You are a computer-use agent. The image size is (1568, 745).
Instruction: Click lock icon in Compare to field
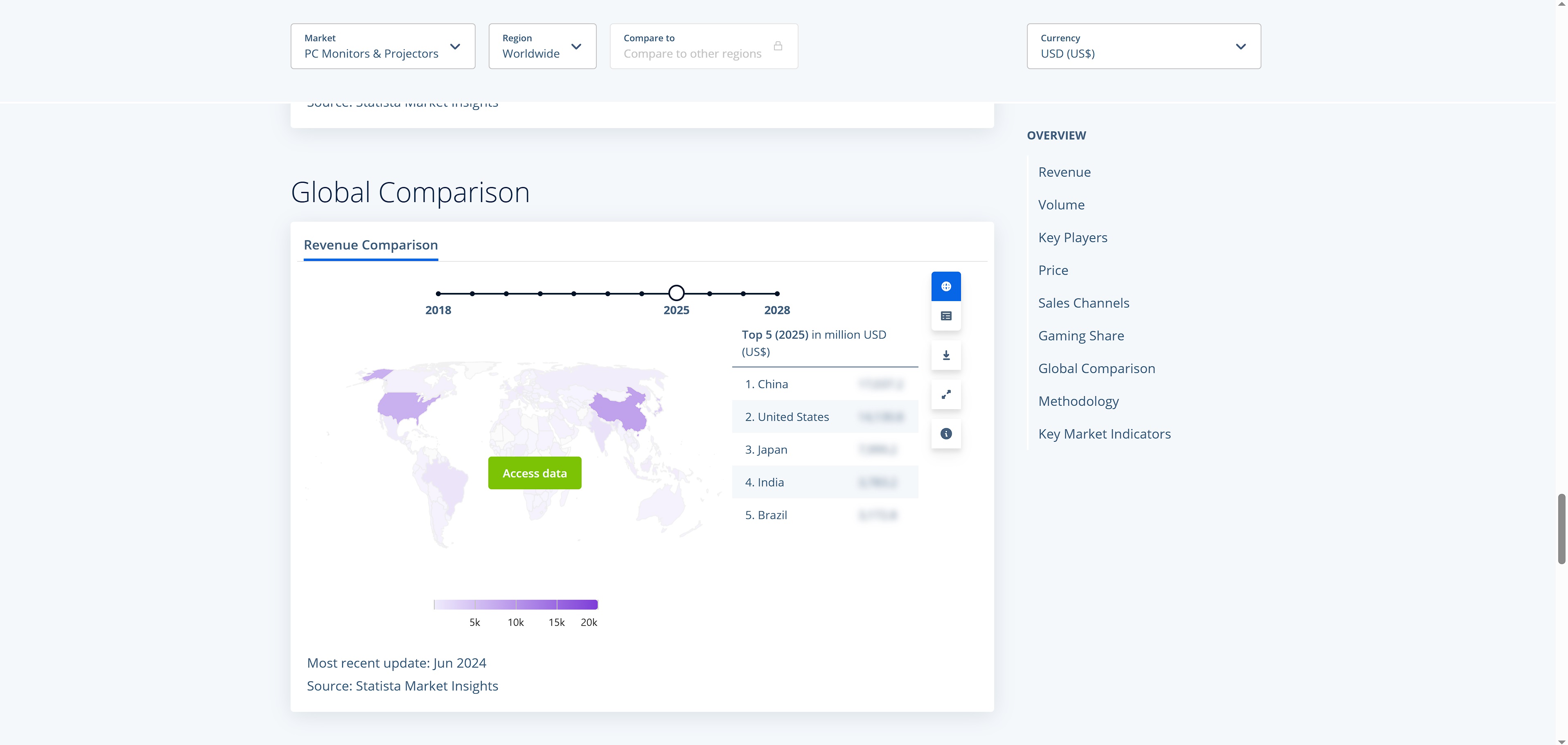point(778,46)
